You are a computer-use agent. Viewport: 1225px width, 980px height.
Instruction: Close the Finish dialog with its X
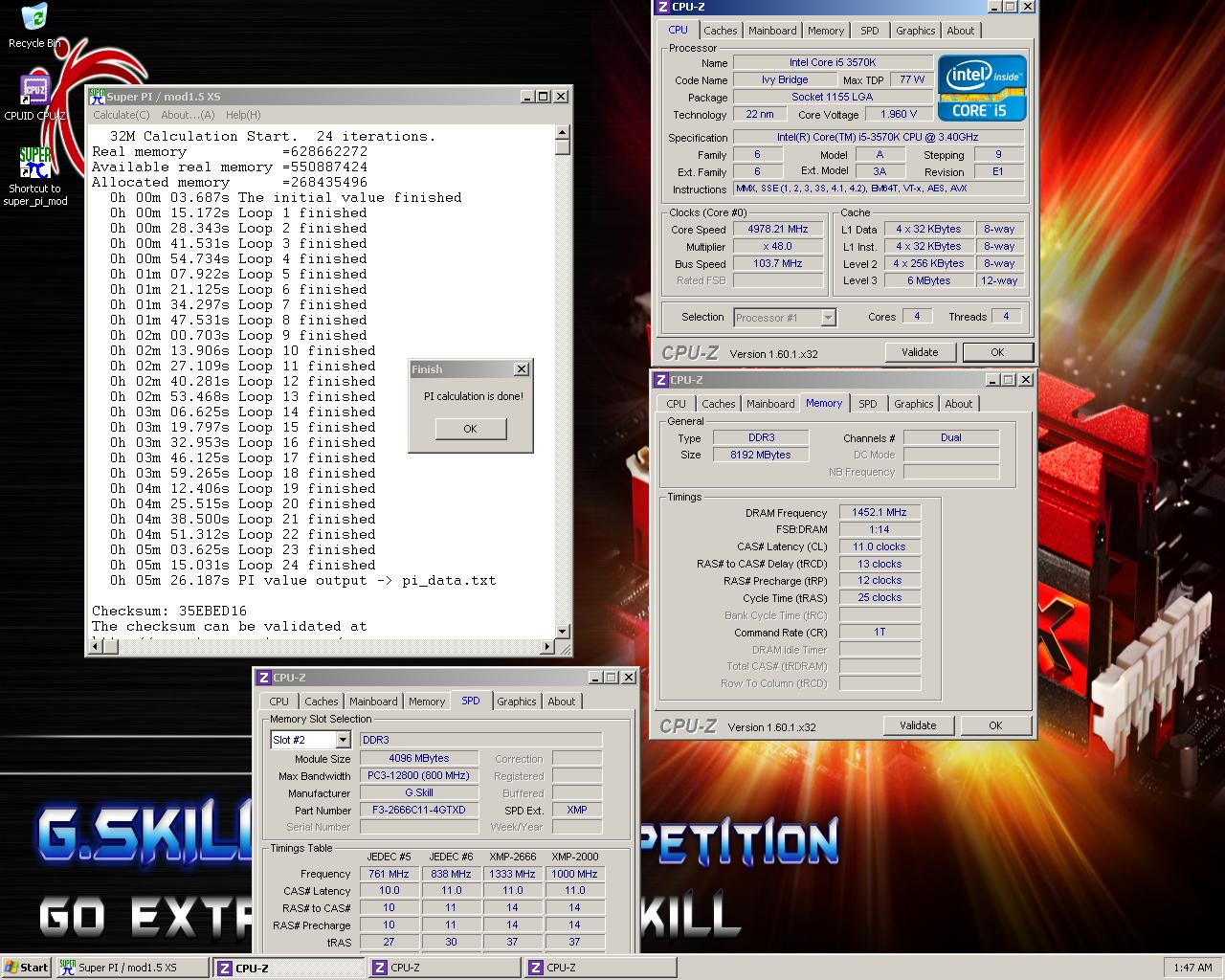[521, 369]
